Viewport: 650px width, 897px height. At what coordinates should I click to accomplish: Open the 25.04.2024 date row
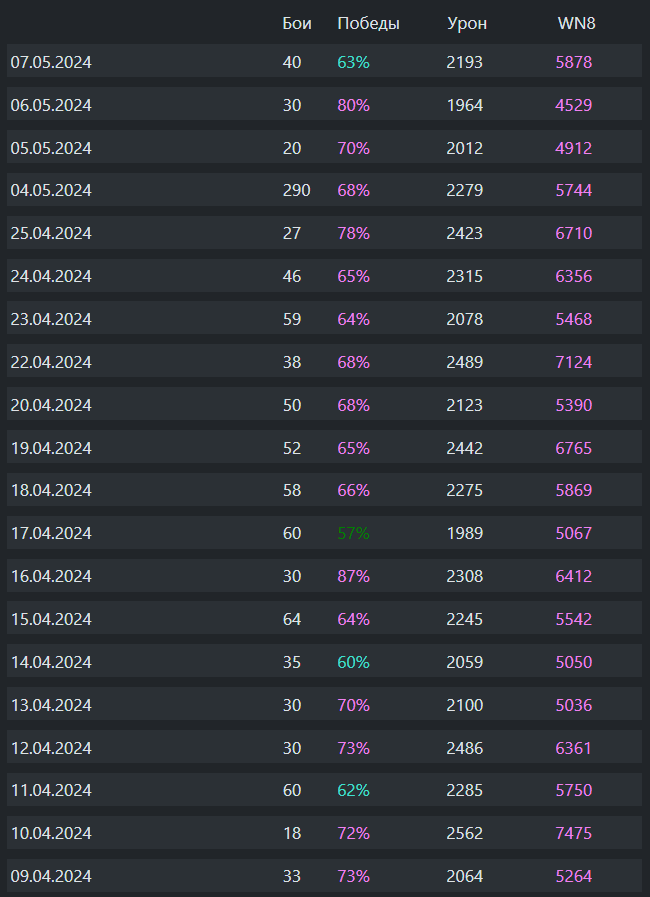51,233
